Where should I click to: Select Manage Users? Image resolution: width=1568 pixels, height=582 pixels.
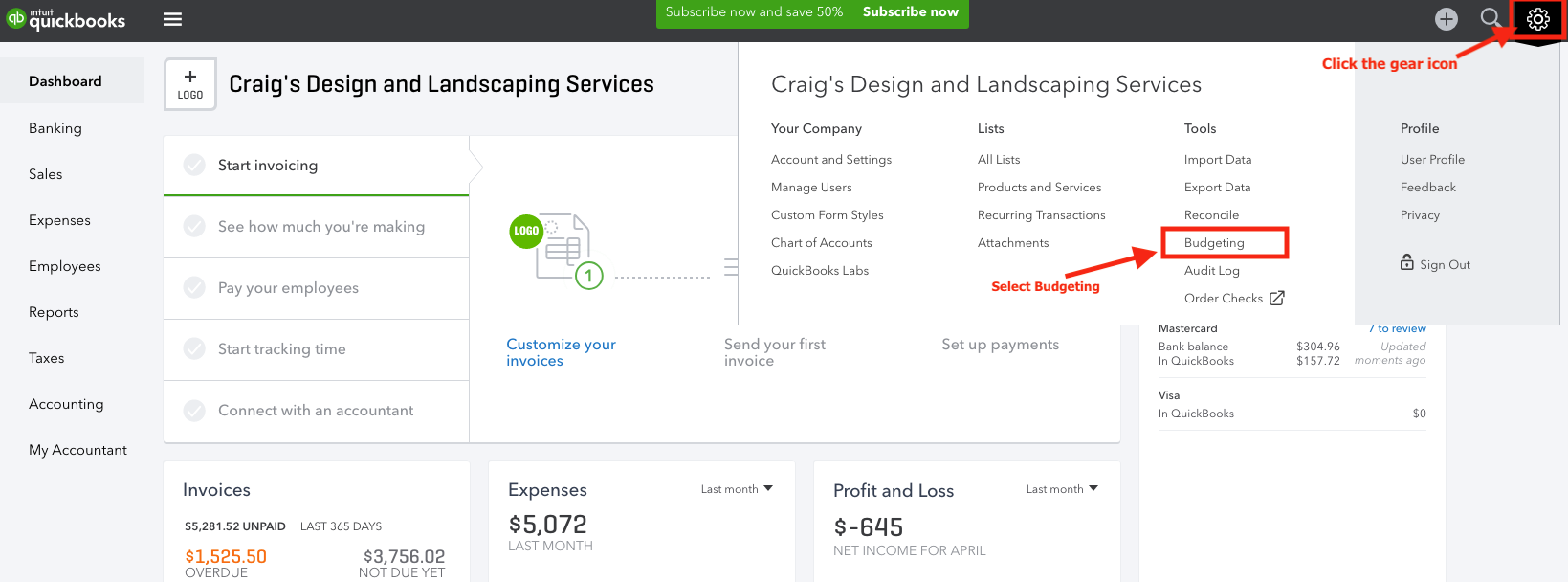811,187
